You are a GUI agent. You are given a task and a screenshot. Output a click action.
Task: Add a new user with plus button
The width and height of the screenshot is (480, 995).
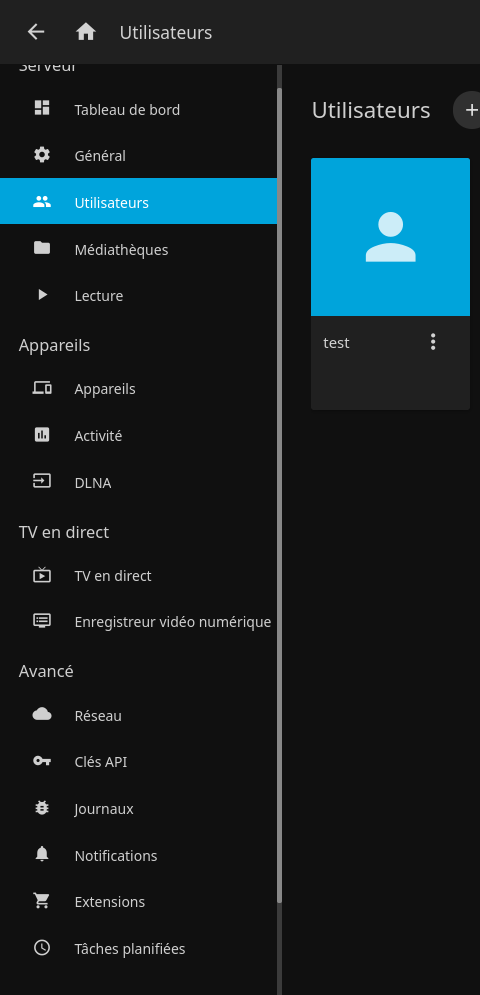pyautogui.click(x=470, y=110)
